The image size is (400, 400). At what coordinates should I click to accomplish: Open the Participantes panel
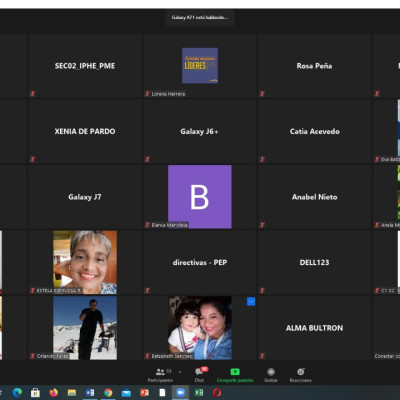coord(160,374)
